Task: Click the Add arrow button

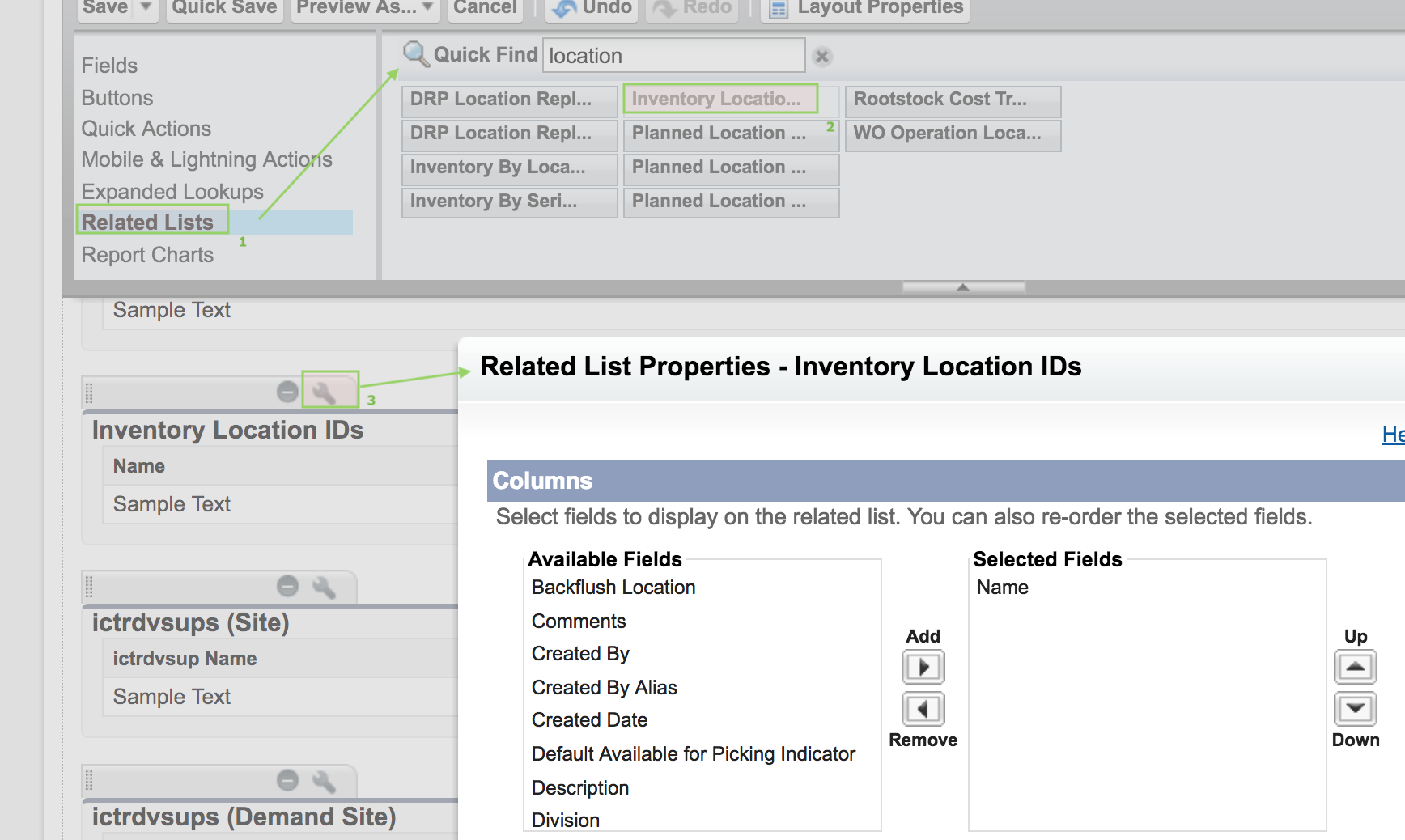Action: pos(923,668)
